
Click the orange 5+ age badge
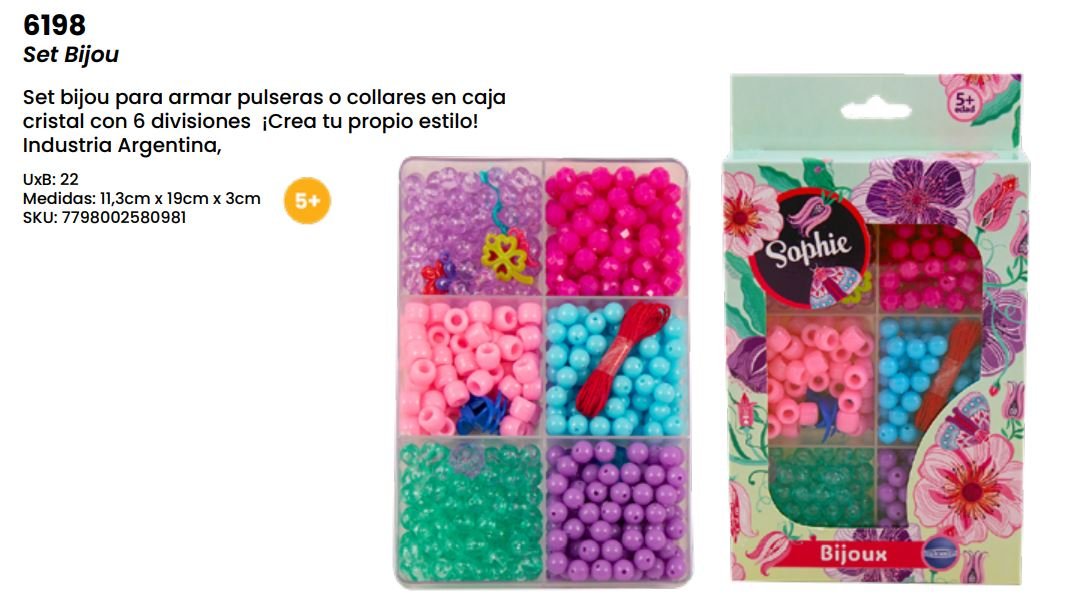pos(307,201)
